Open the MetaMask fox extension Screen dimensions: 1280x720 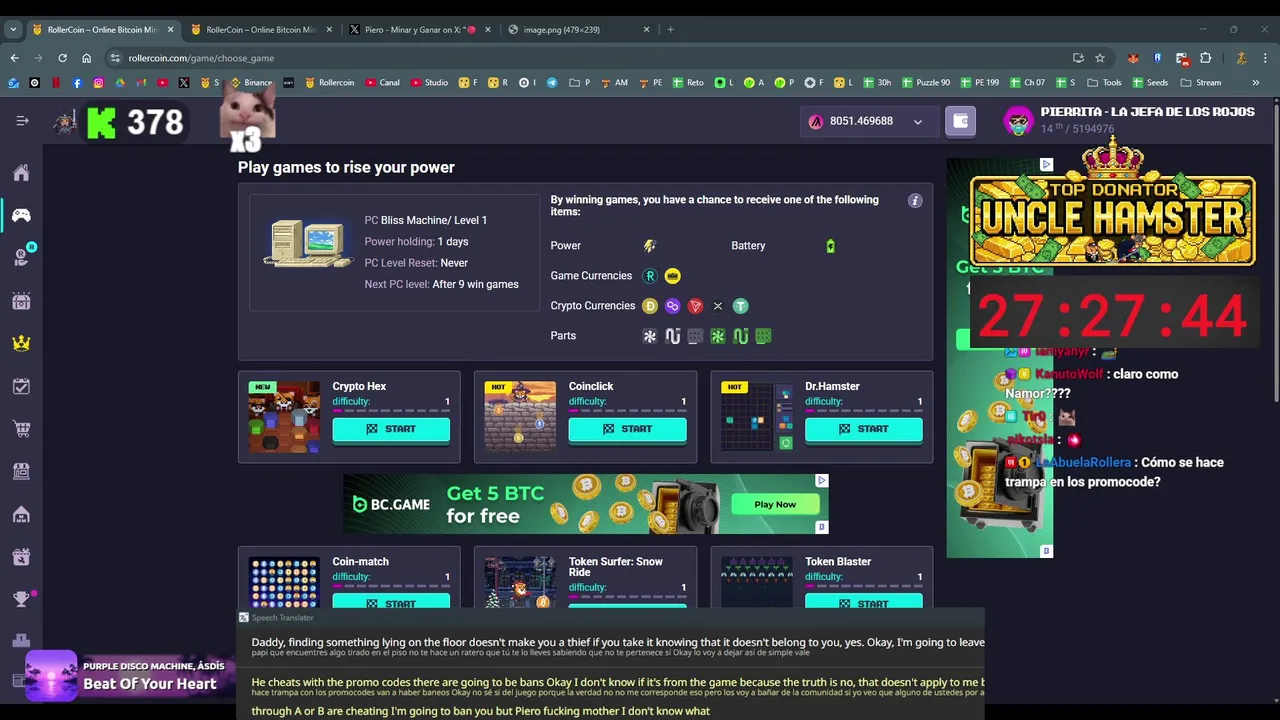tap(1133, 58)
